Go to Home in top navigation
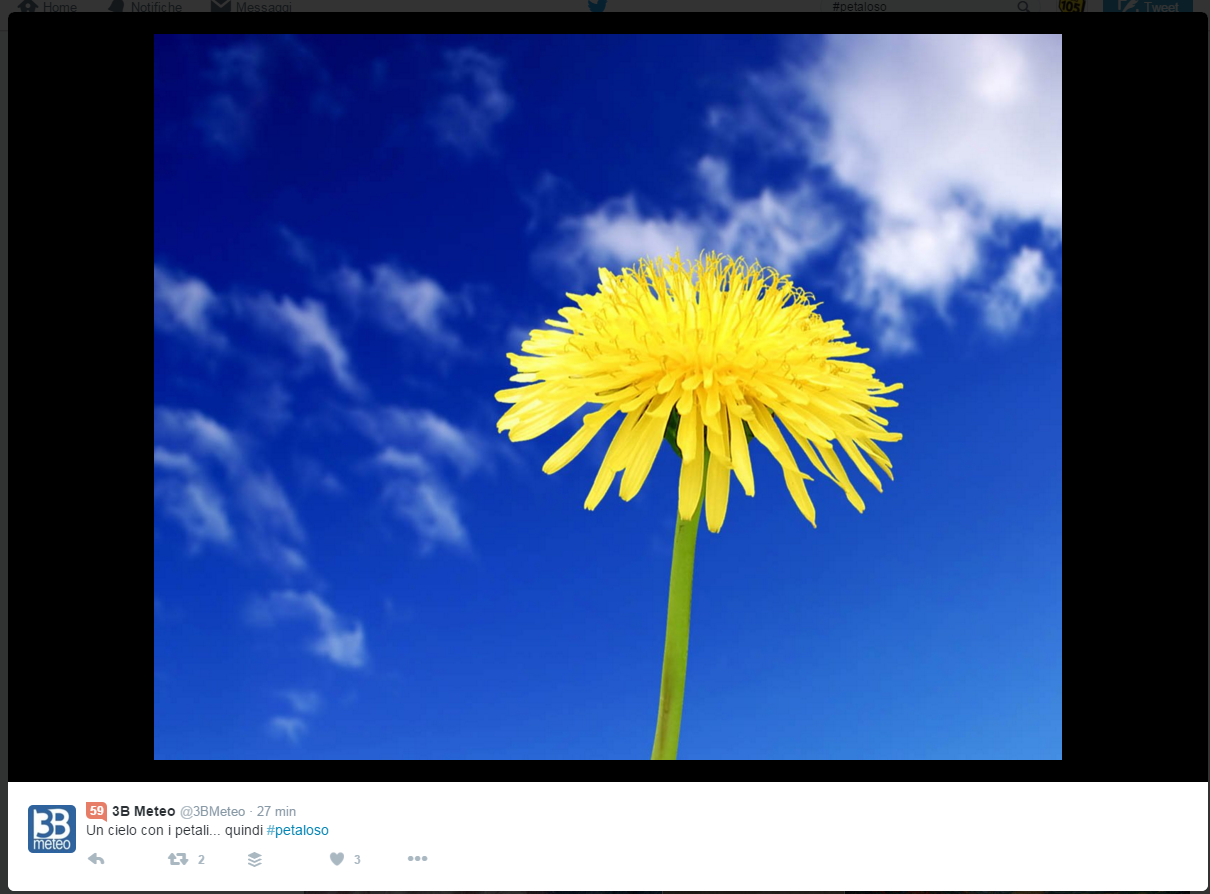 [48, 6]
